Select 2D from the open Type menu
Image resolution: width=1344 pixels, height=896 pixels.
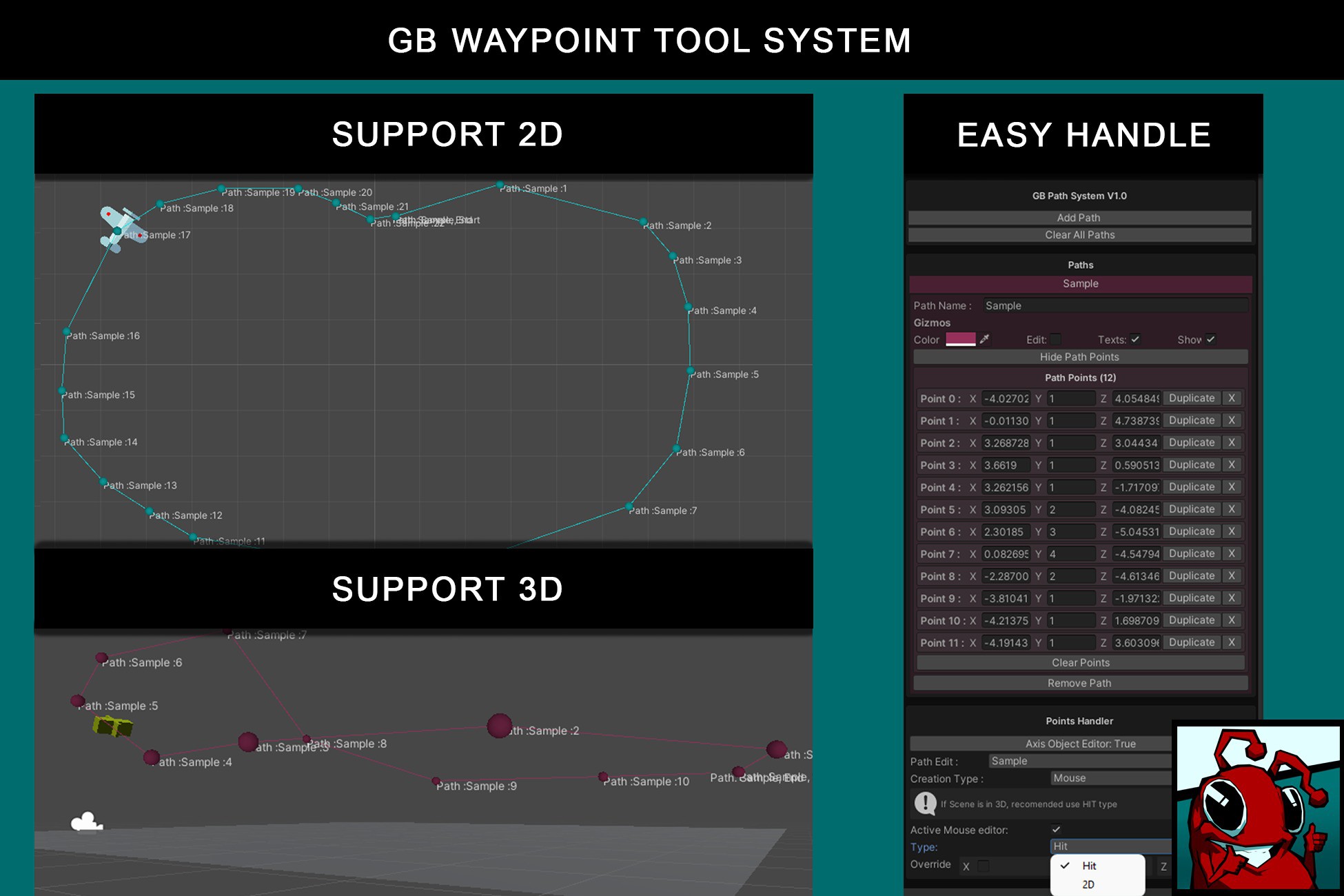(x=1089, y=883)
